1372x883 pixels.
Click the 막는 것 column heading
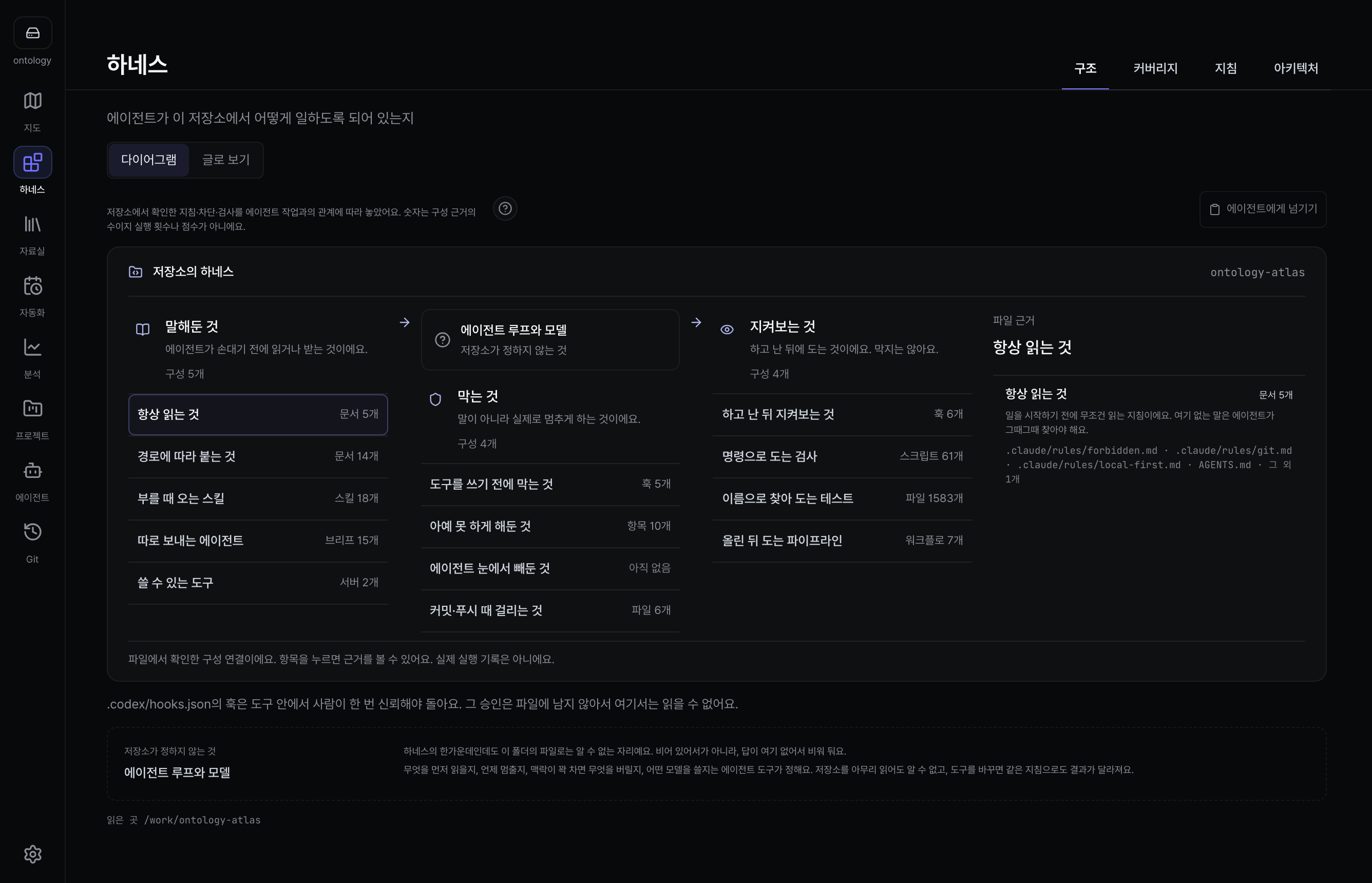pos(478,396)
